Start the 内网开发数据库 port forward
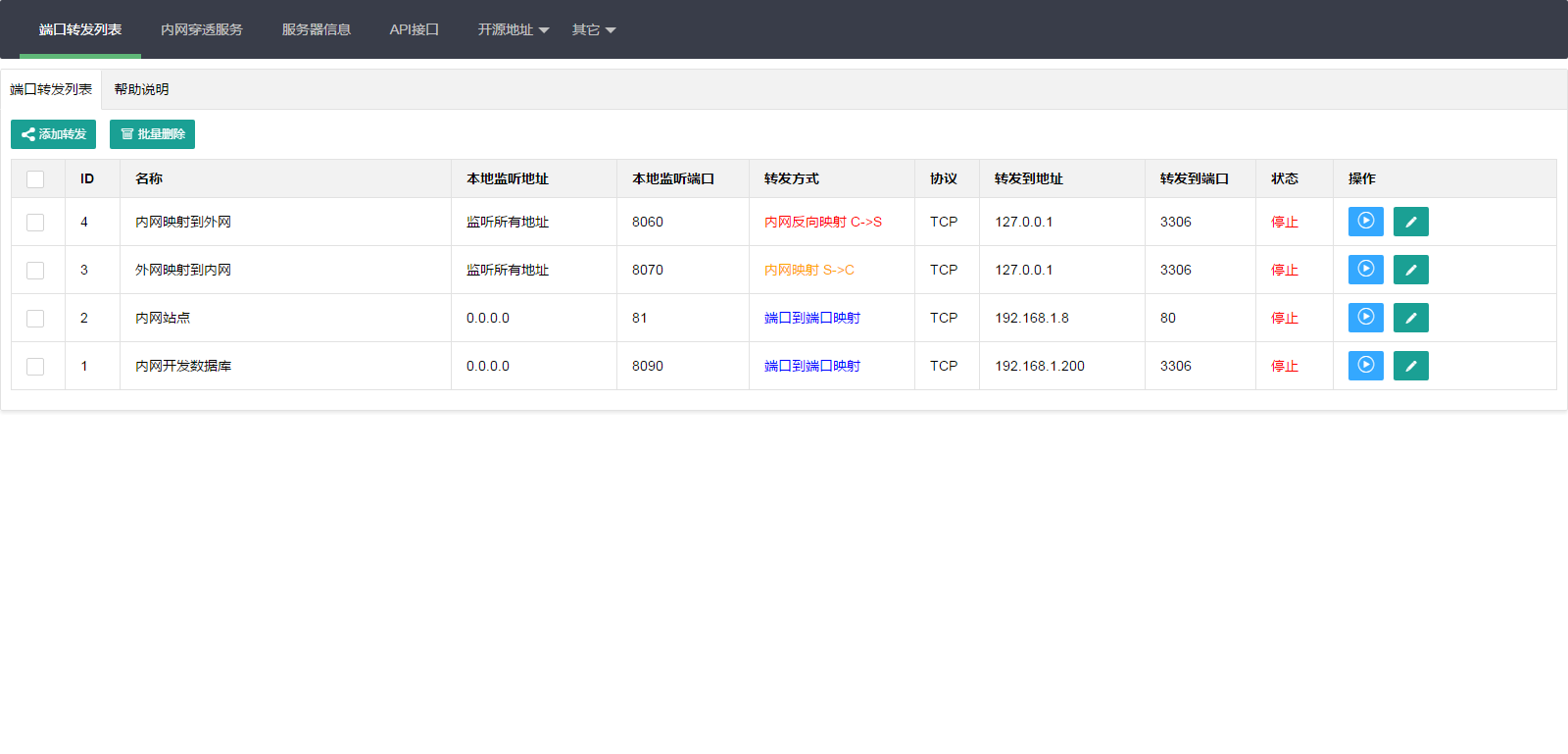The width and height of the screenshot is (1568, 754). (1365, 366)
